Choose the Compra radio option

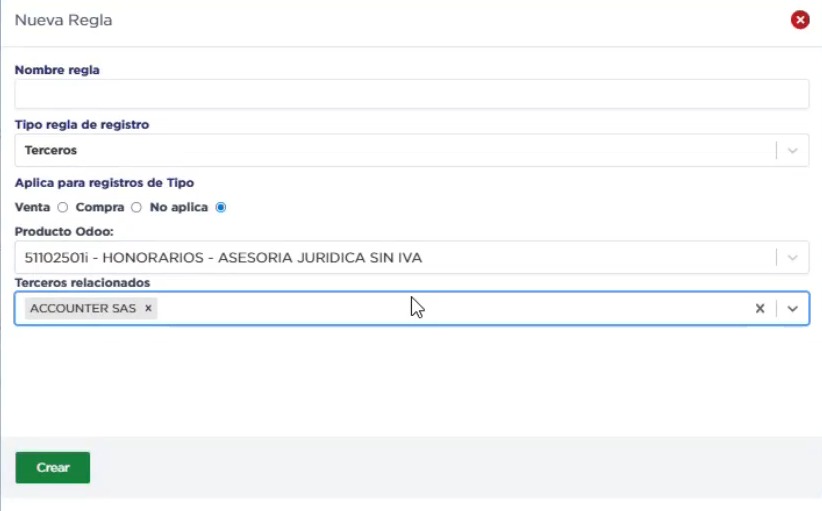point(136,208)
